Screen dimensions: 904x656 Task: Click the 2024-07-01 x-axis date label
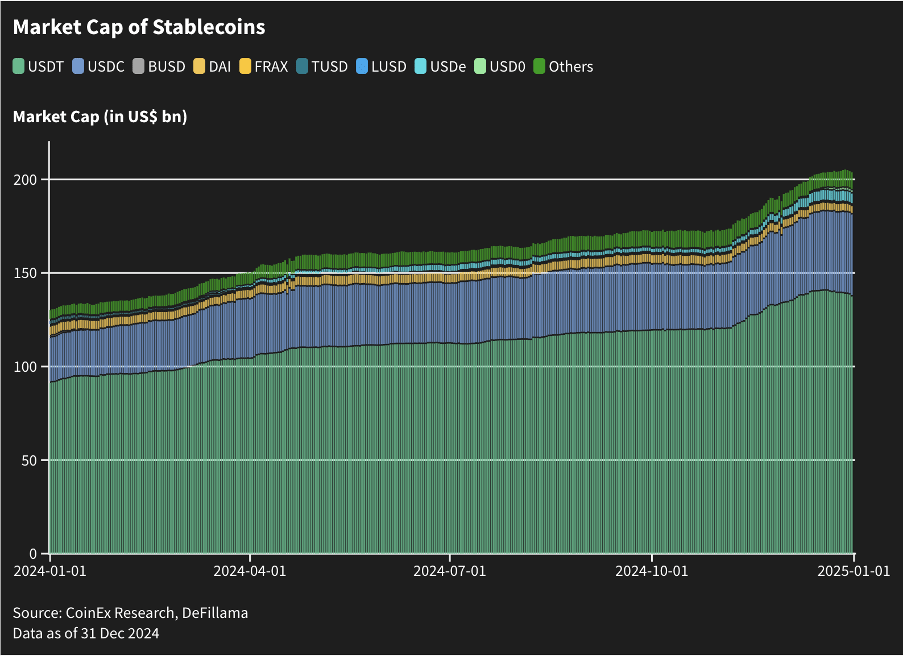coord(451,571)
